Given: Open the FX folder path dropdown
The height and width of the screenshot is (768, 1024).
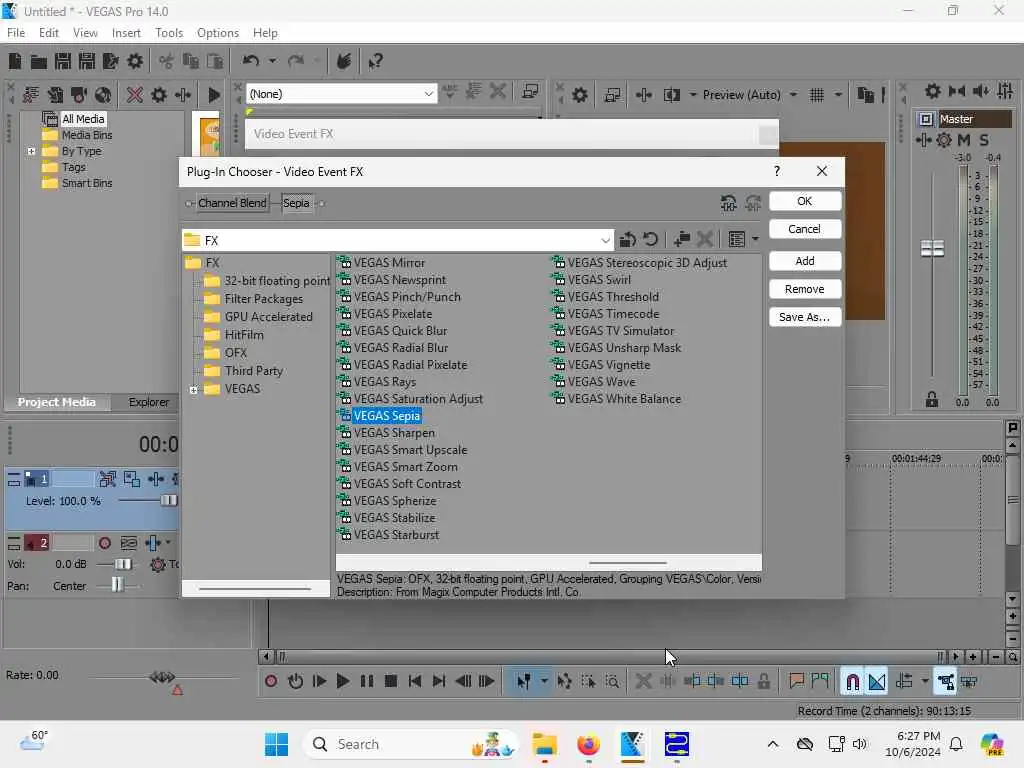Looking at the screenshot, I should (x=605, y=240).
